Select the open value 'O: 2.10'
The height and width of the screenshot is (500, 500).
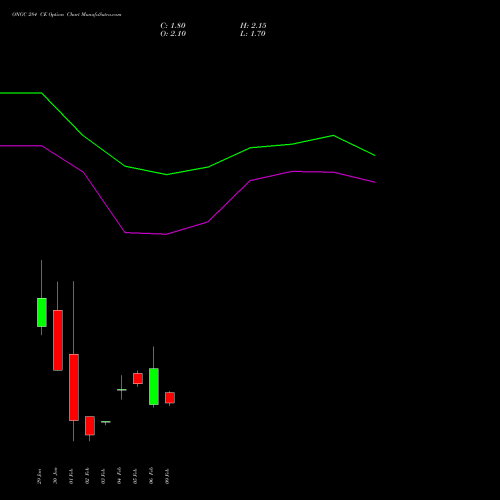[173, 34]
